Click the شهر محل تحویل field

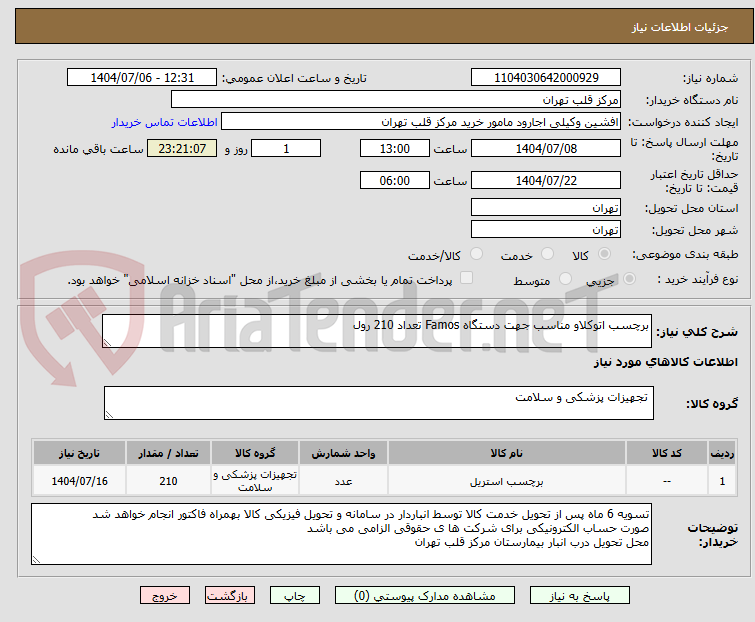546,229
